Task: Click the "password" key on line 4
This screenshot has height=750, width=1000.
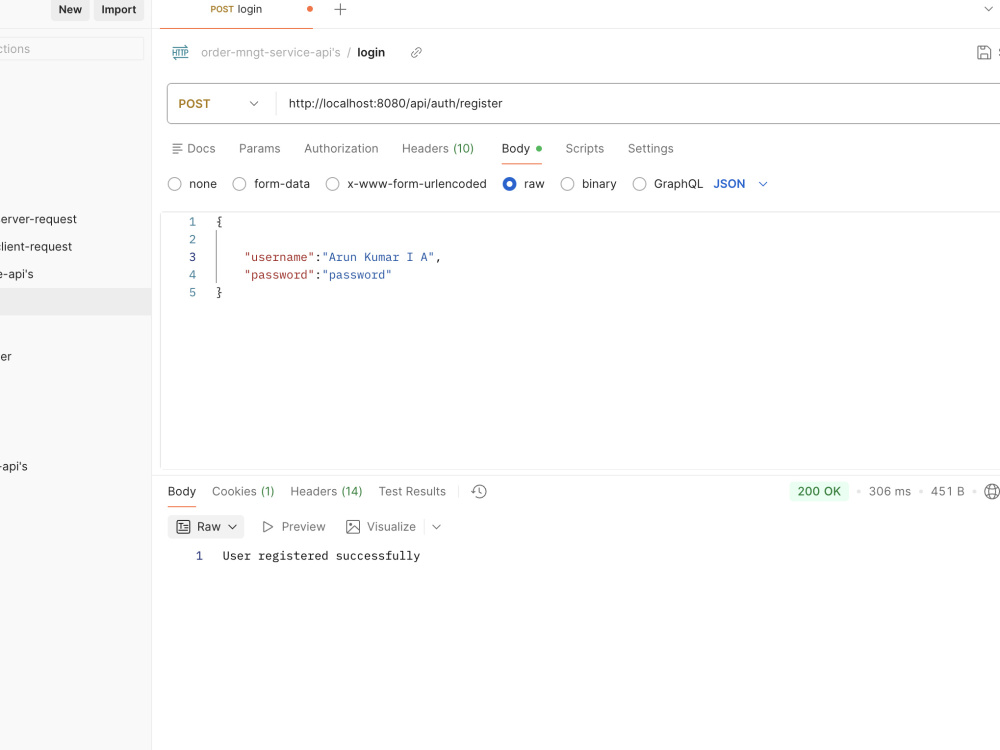Action: pos(279,275)
